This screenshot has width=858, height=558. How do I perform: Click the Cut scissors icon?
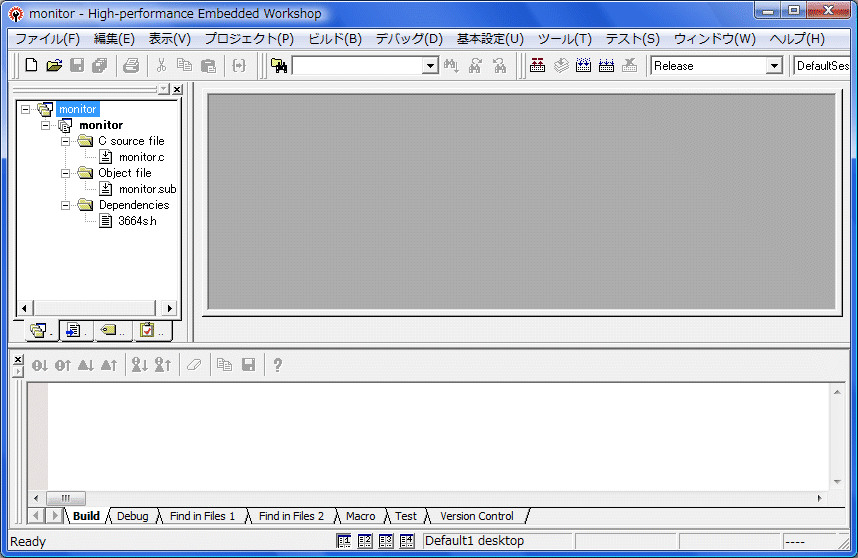(x=161, y=66)
